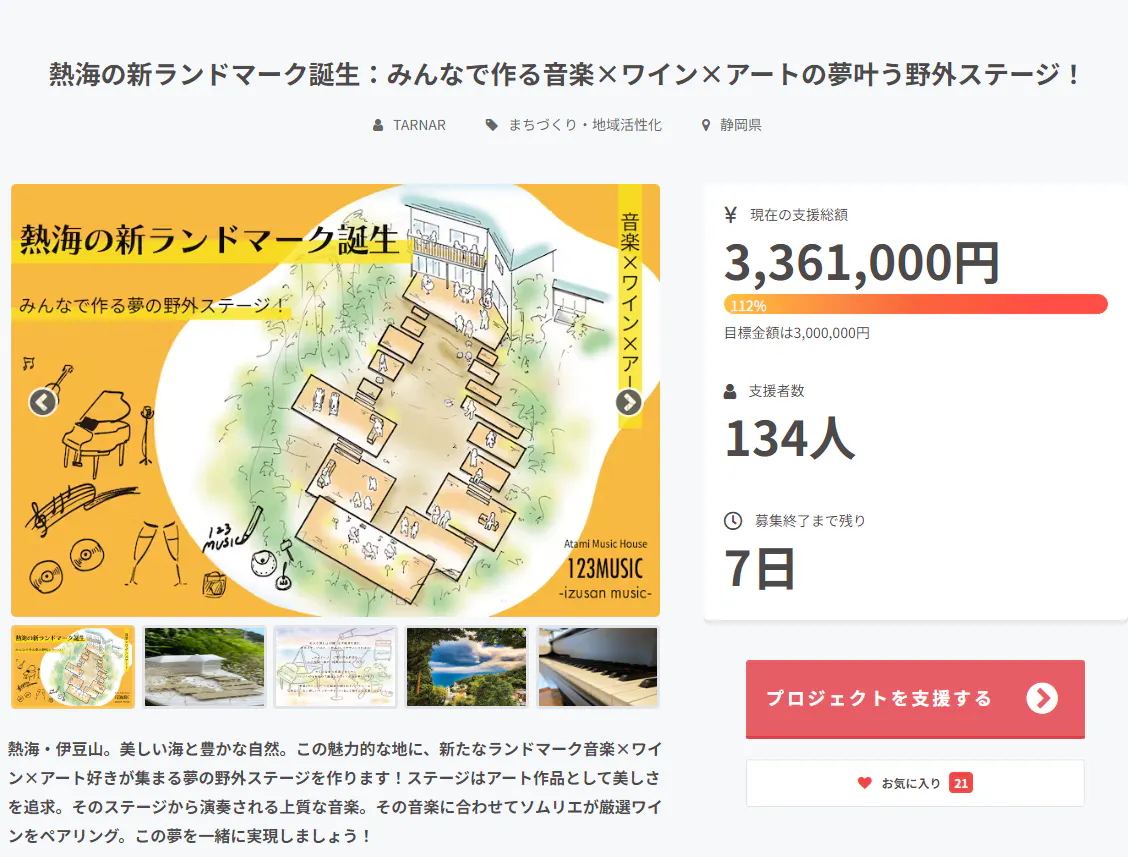Click the previous slide arrow on carousel
Screen dimensions: 1128x857
[x=43, y=402]
